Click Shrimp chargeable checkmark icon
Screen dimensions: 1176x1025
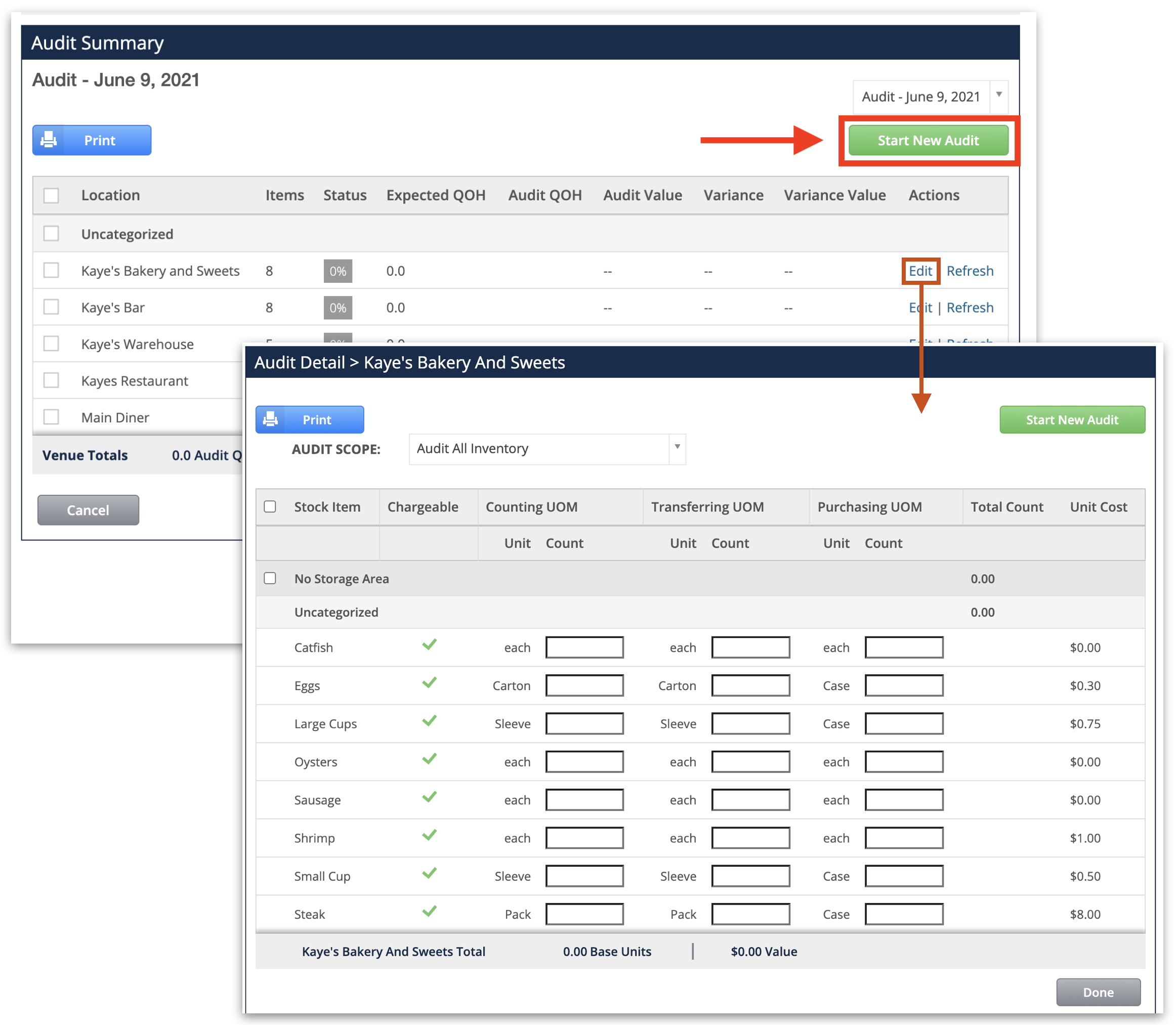click(430, 835)
